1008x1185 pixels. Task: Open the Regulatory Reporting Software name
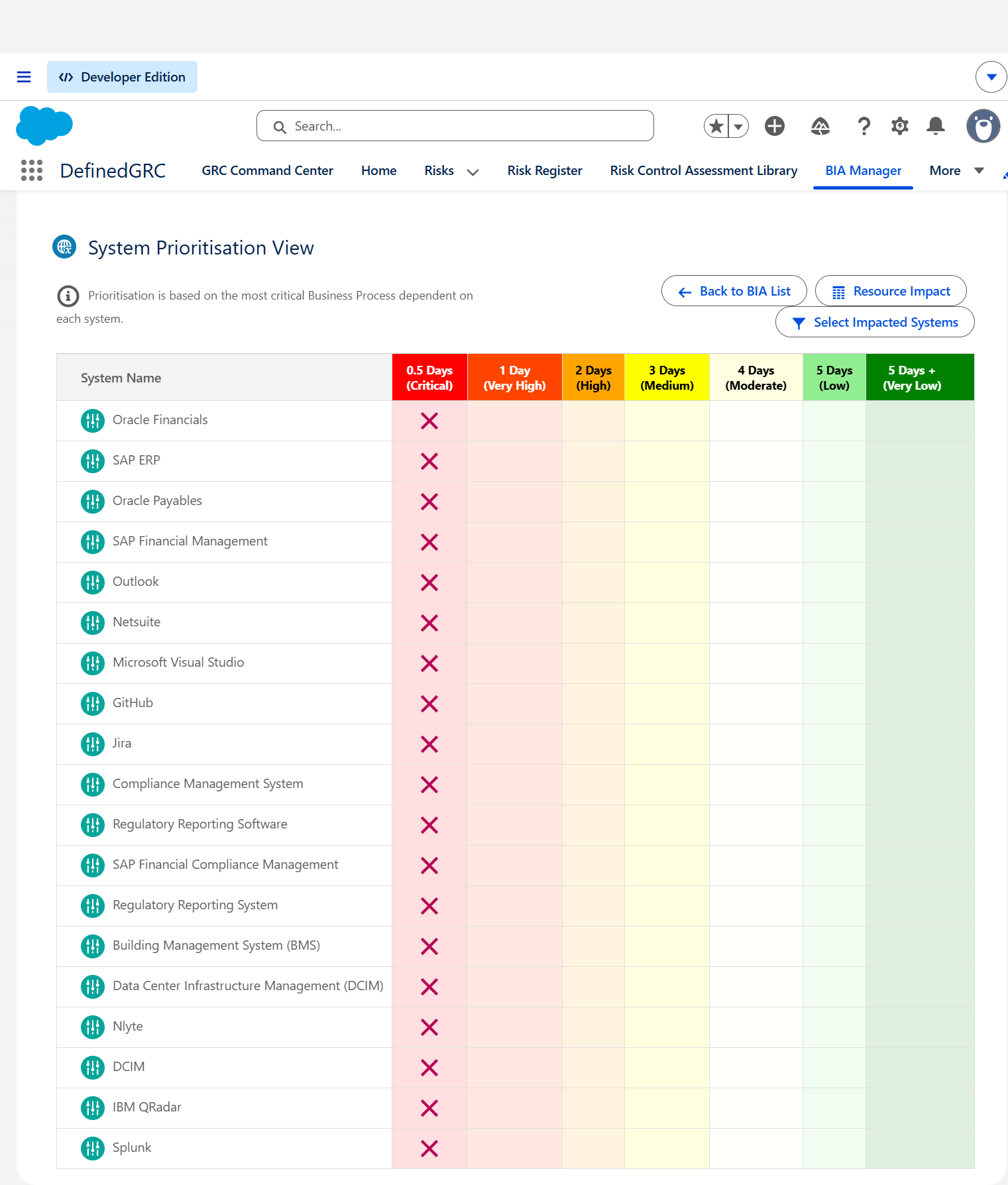[200, 824]
